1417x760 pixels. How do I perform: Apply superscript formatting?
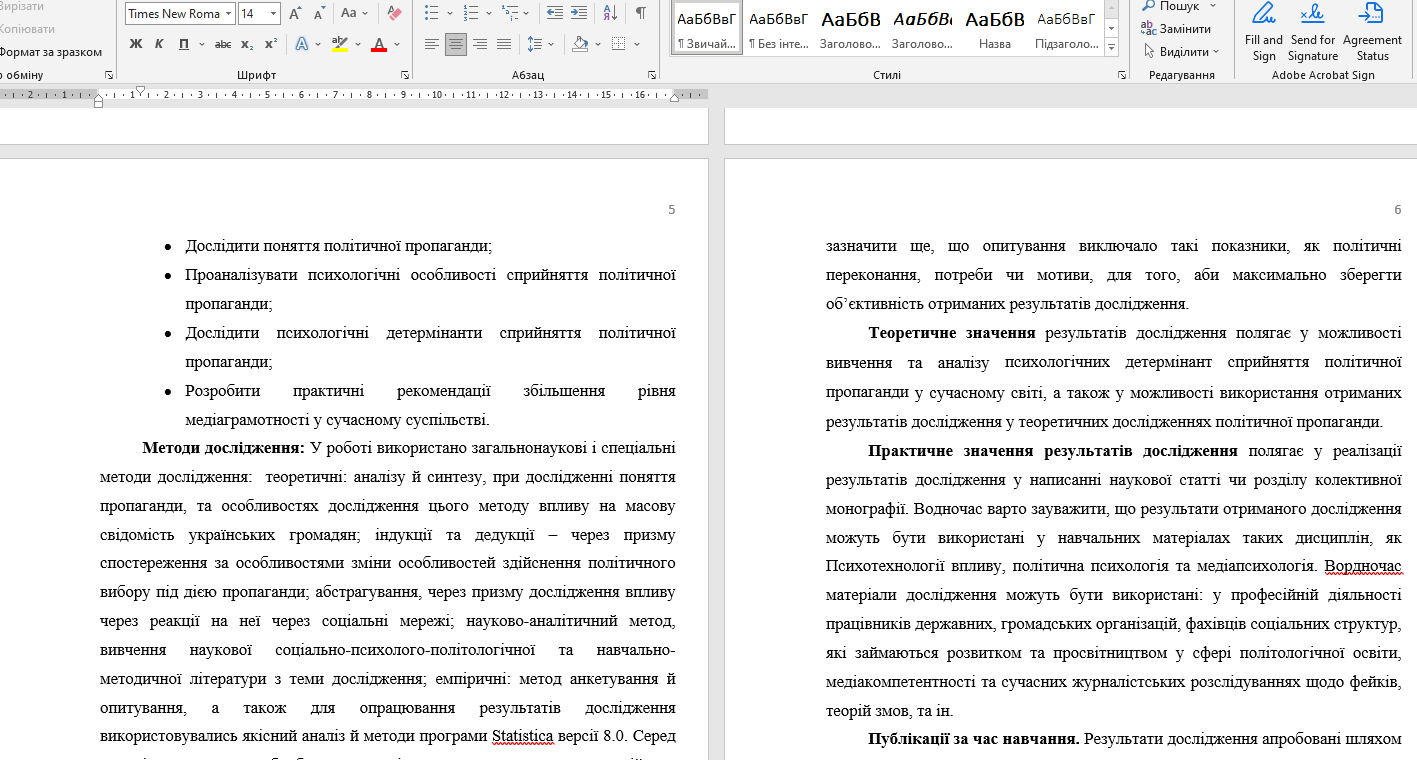[x=270, y=44]
